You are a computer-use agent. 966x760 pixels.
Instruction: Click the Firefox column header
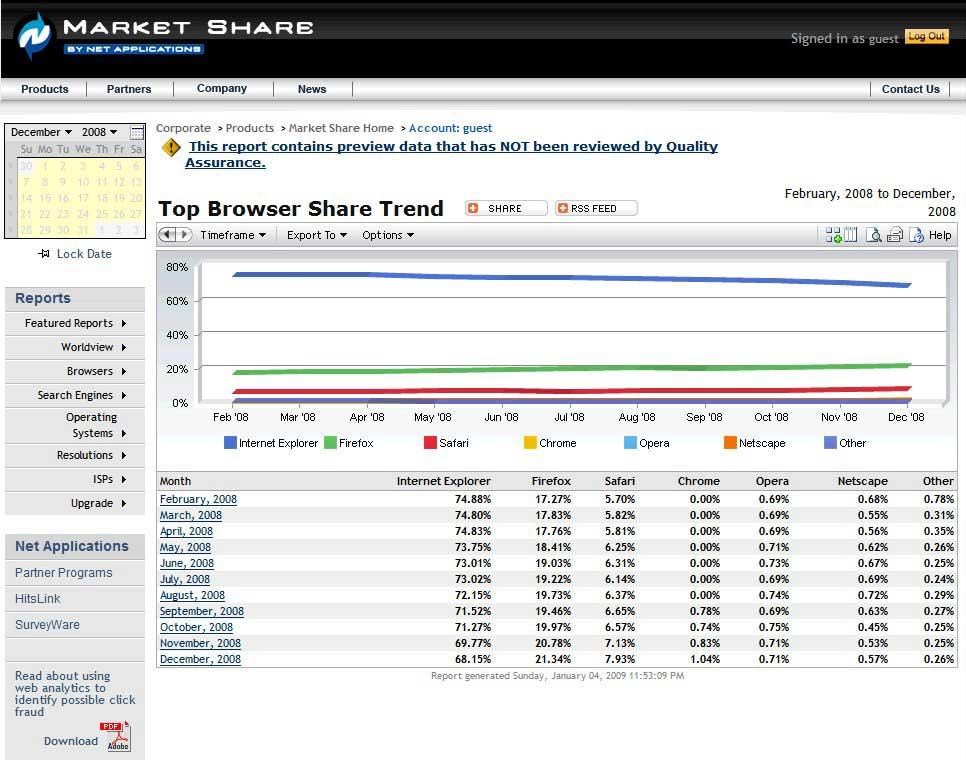coord(551,481)
